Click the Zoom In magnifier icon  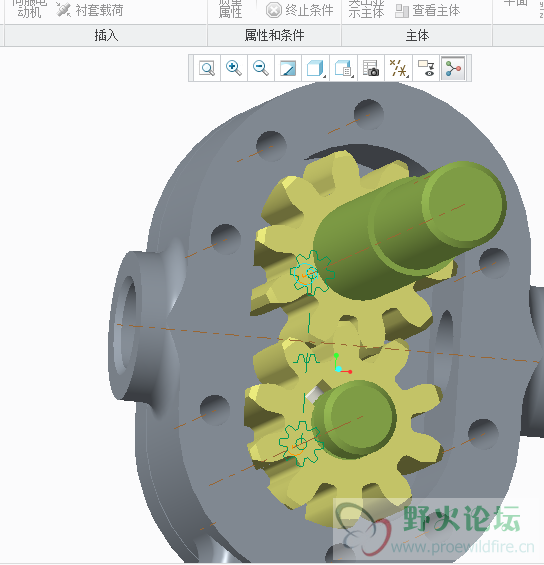pos(234,68)
